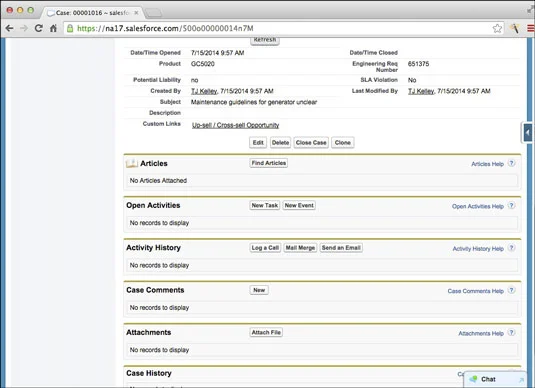Click the browser forward arrow
This screenshot has width=535, height=388.
point(24,28)
